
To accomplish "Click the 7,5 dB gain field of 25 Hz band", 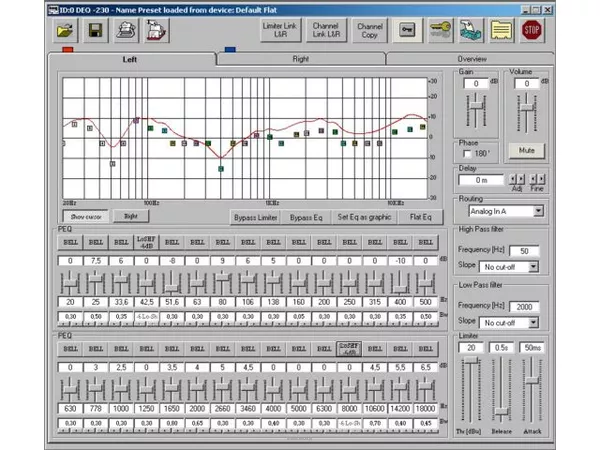I will click(x=96, y=261).
